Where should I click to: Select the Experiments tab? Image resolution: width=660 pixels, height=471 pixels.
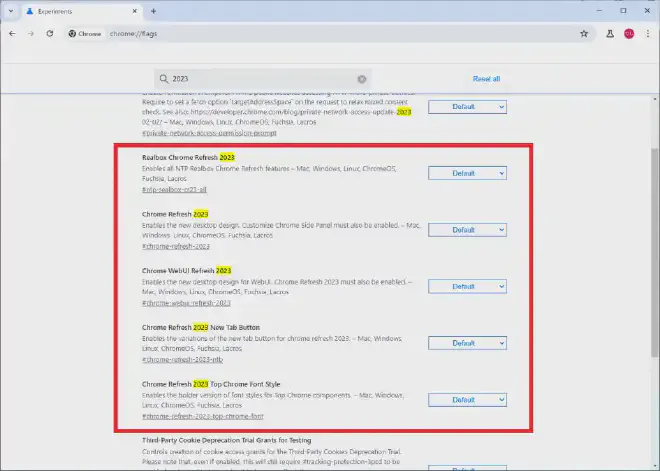[x=82, y=11]
